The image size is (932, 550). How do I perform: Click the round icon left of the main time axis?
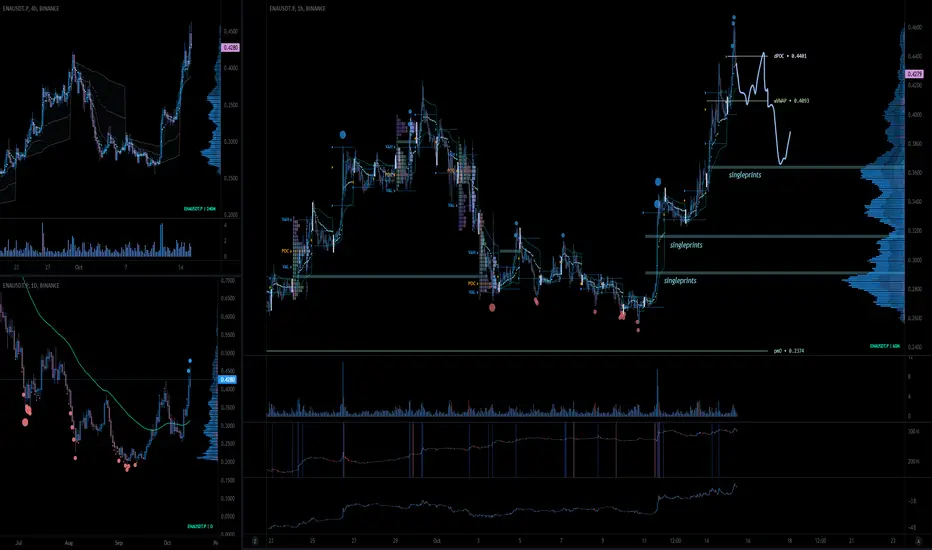click(x=255, y=541)
